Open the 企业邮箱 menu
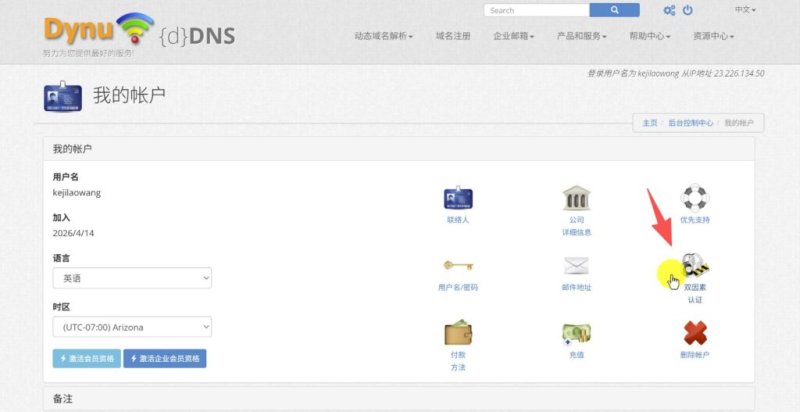This screenshot has width=800, height=412. click(513, 36)
